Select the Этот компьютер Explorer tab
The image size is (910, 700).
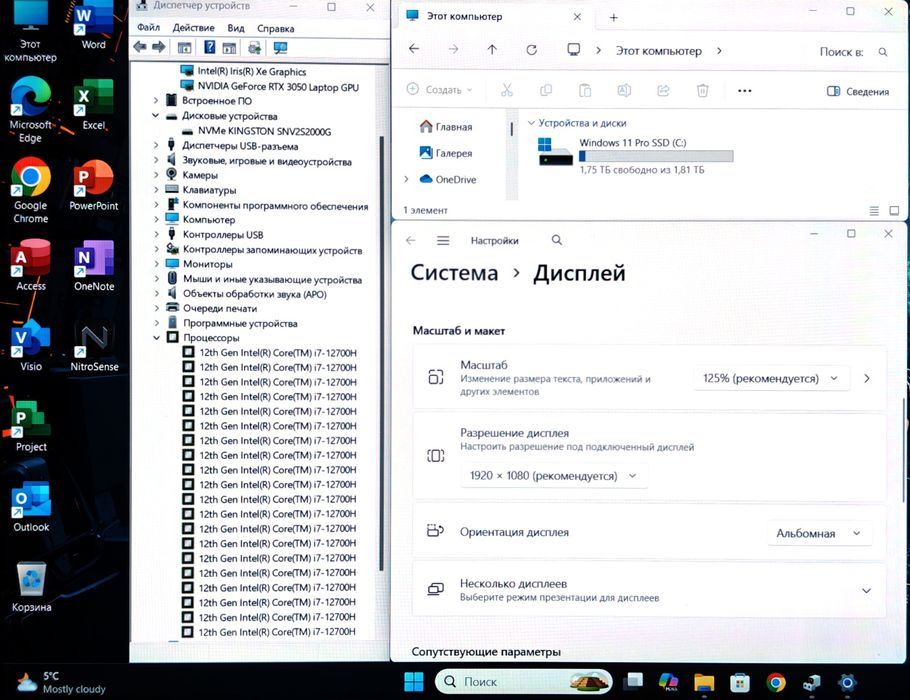pos(493,16)
